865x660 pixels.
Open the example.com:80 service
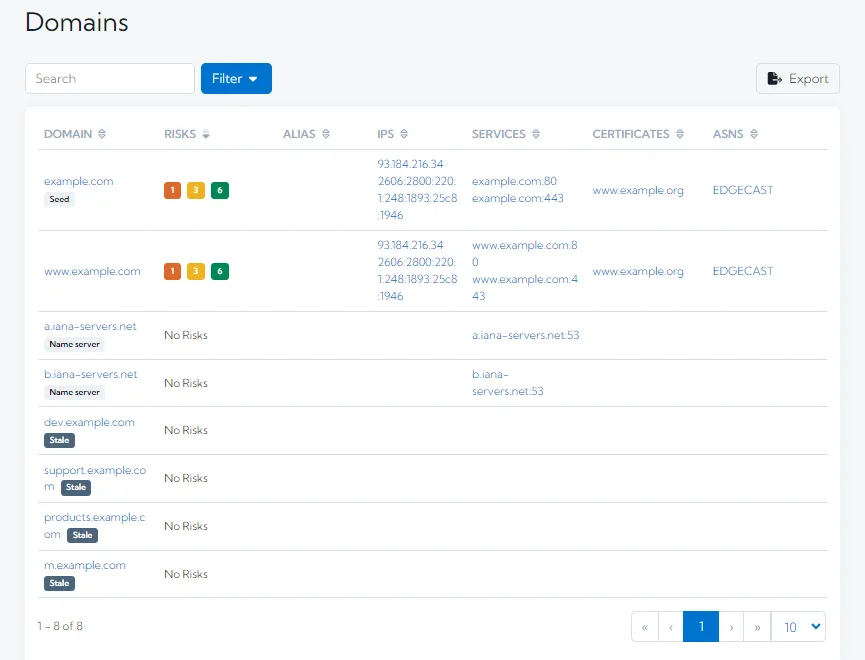pos(514,181)
